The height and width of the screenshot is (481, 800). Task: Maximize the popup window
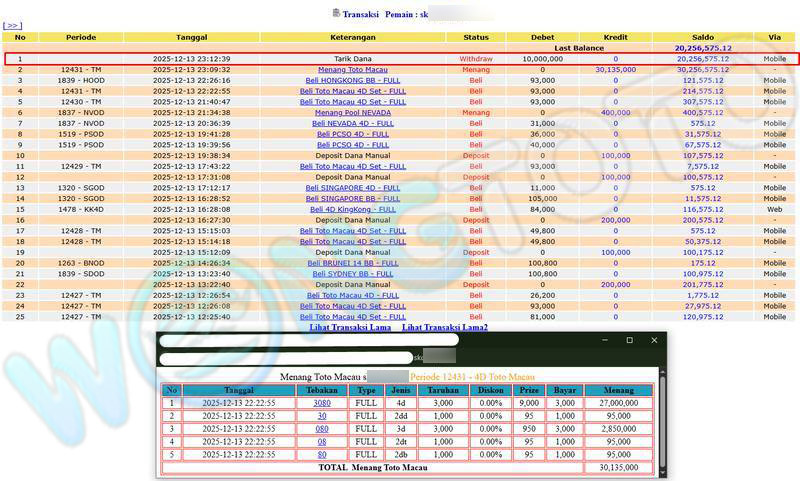[629, 340]
